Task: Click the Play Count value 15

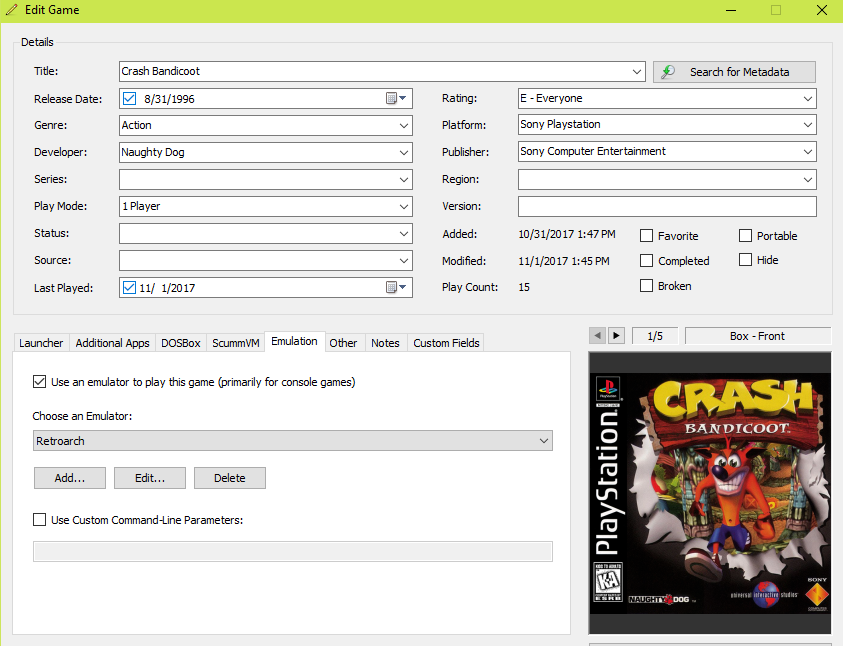Action: point(524,287)
